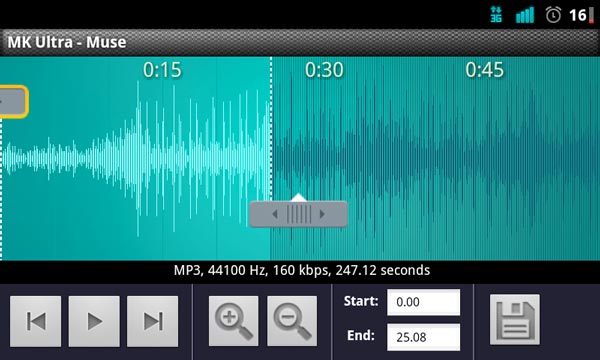
Task: Click the End time input field
Action: tap(424, 337)
